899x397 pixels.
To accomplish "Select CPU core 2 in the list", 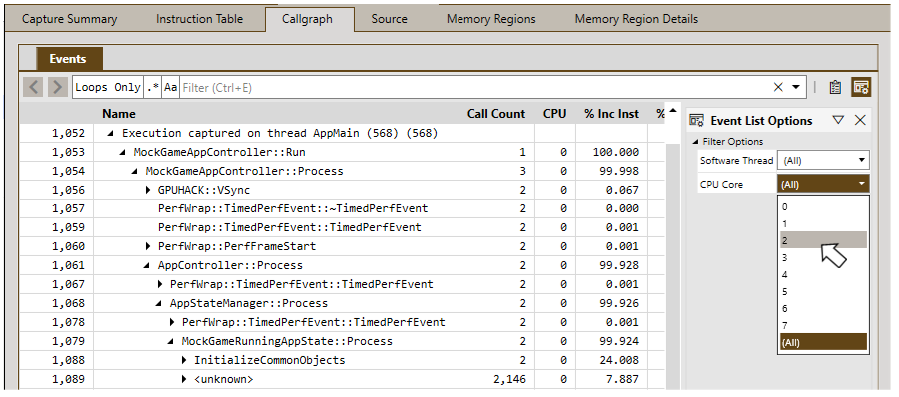I will [x=822, y=240].
